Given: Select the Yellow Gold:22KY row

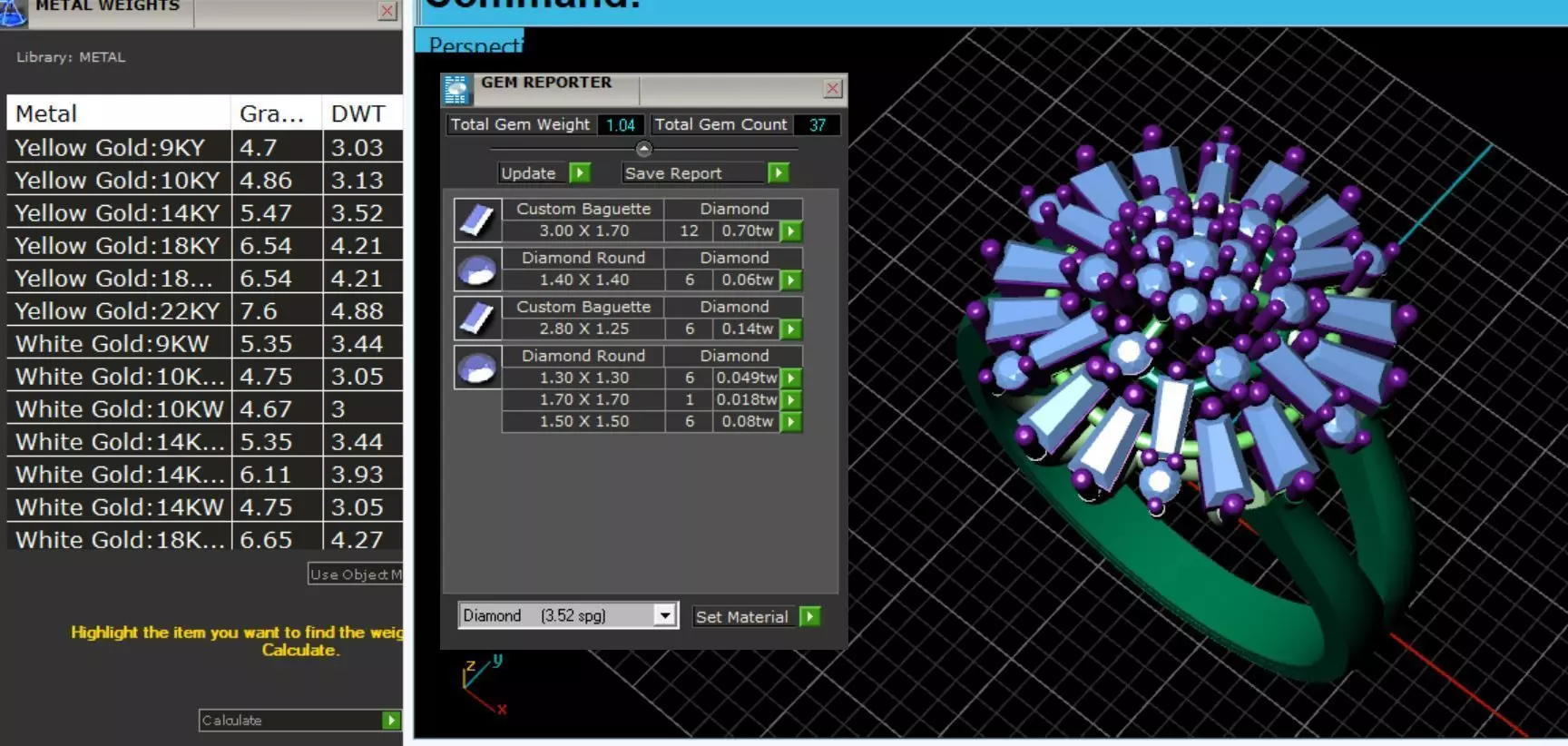Looking at the screenshot, I should [x=205, y=310].
